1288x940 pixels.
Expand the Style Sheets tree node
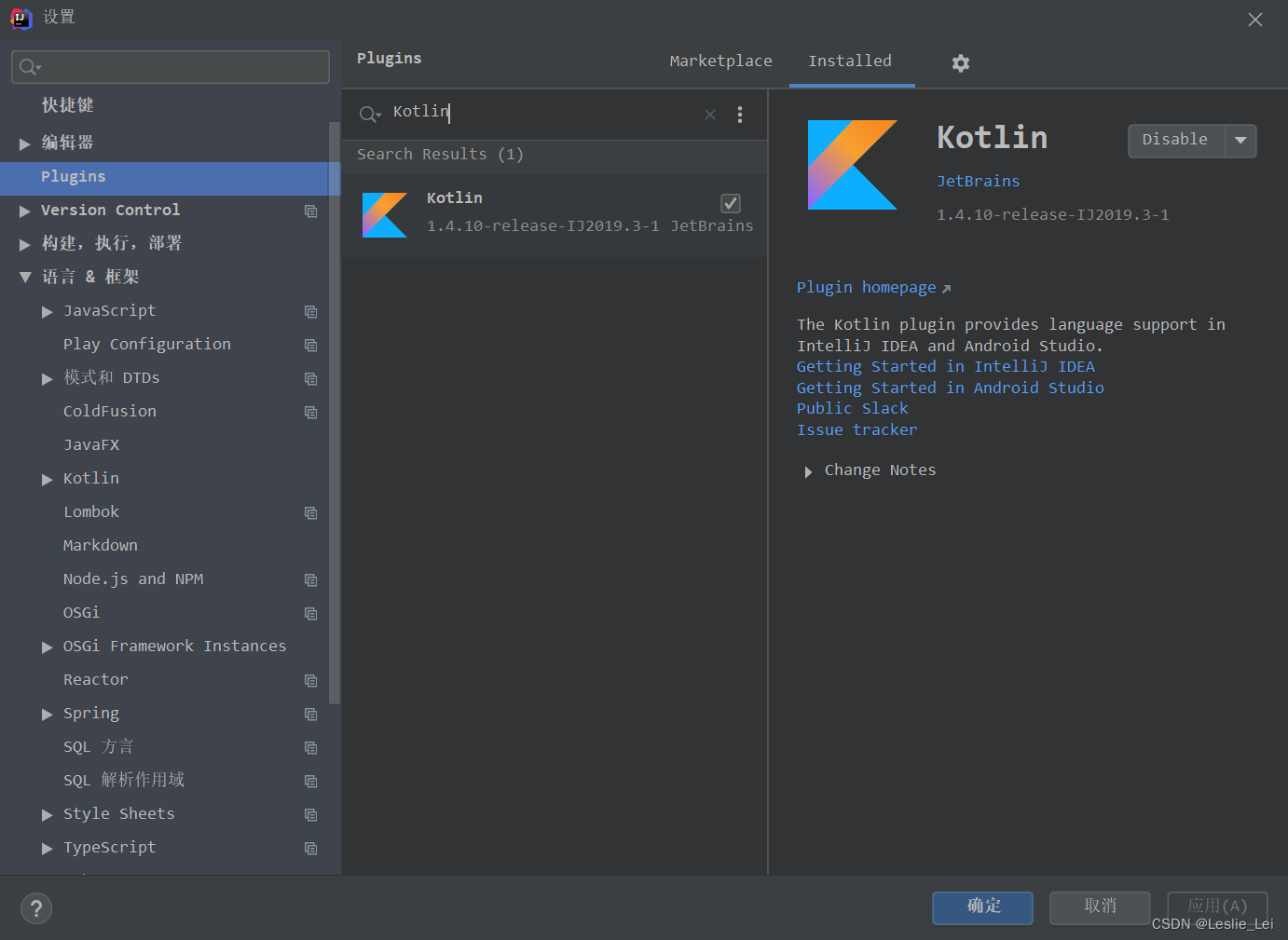click(48, 814)
